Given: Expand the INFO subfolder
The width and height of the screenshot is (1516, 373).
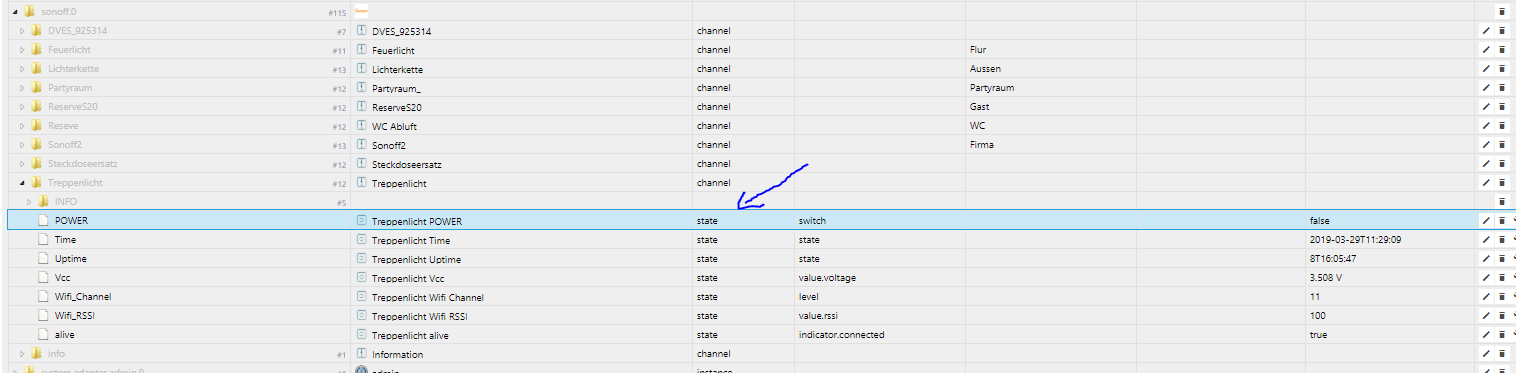Looking at the screenshot, I should click(29, 201).
